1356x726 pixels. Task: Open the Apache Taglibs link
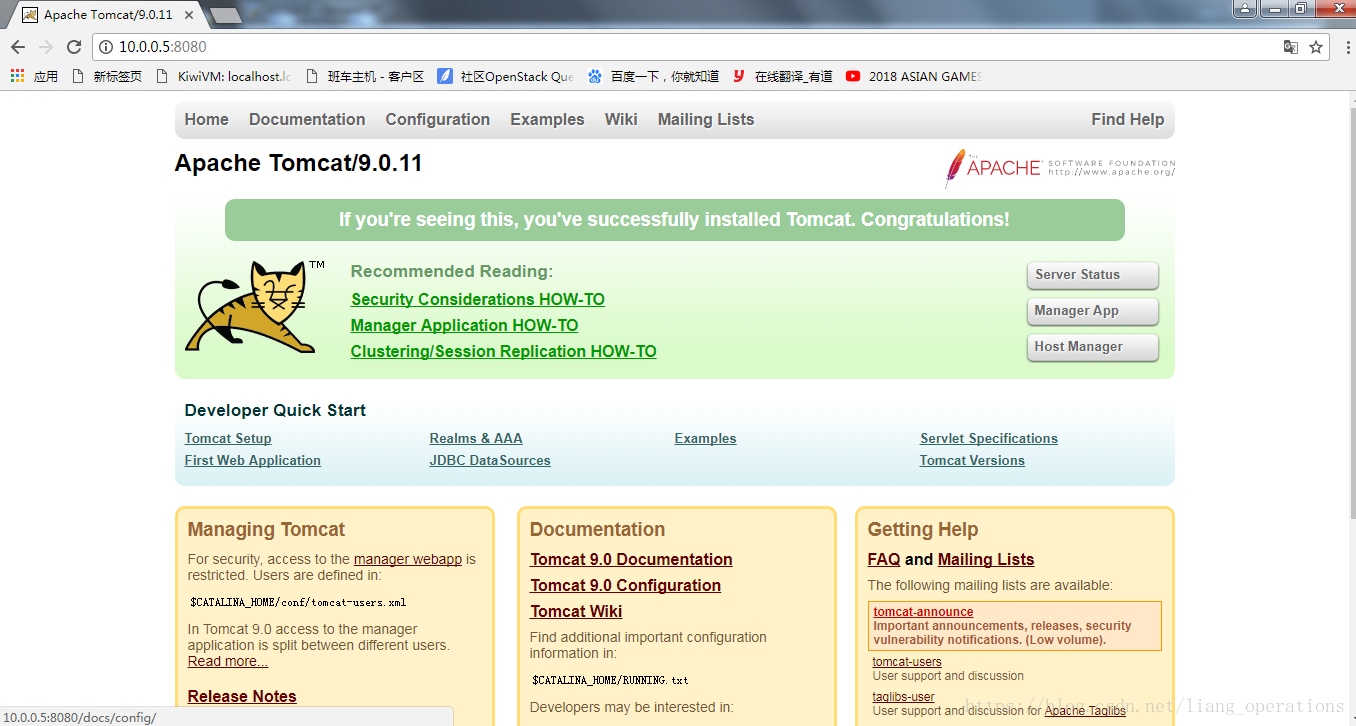coord(1085,711)
